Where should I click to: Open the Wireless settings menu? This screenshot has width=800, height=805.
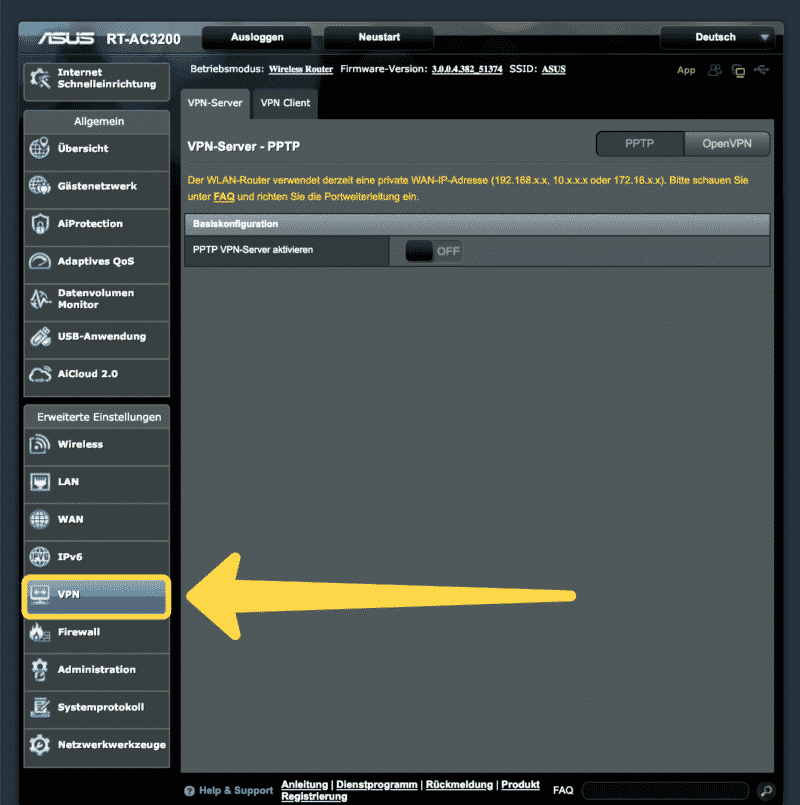coord(97,445)
